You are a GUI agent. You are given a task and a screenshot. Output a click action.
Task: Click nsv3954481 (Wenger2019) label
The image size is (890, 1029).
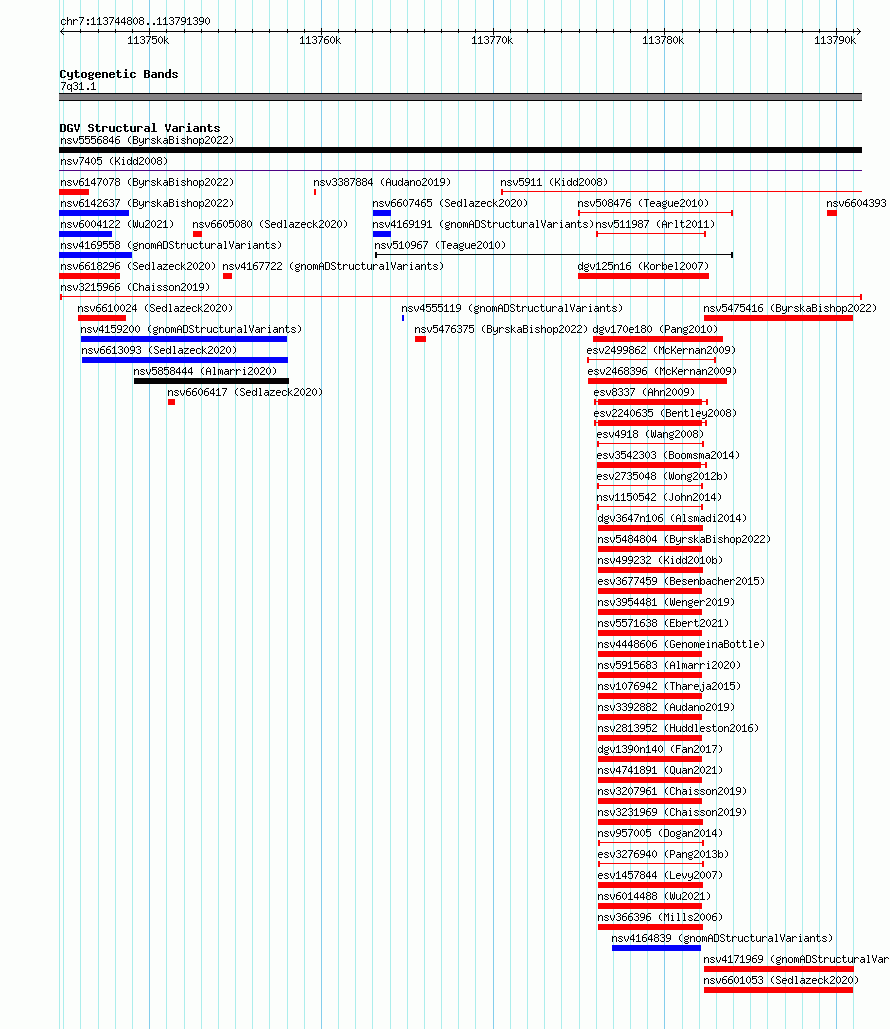click(666, 602)
